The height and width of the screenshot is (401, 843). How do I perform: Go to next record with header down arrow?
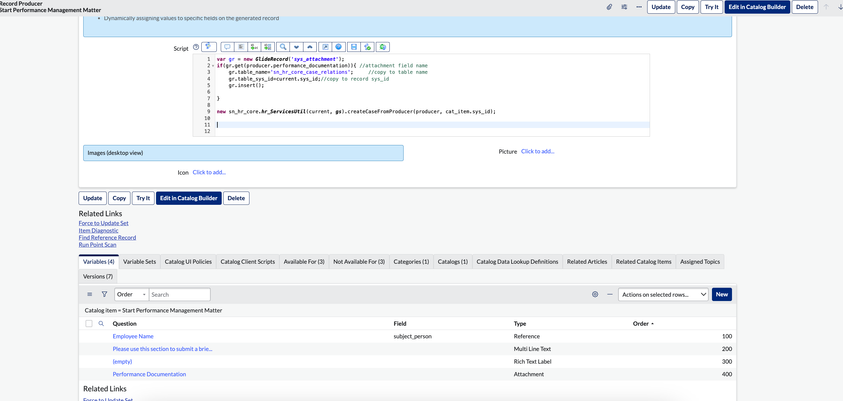[x=839, y=7]
